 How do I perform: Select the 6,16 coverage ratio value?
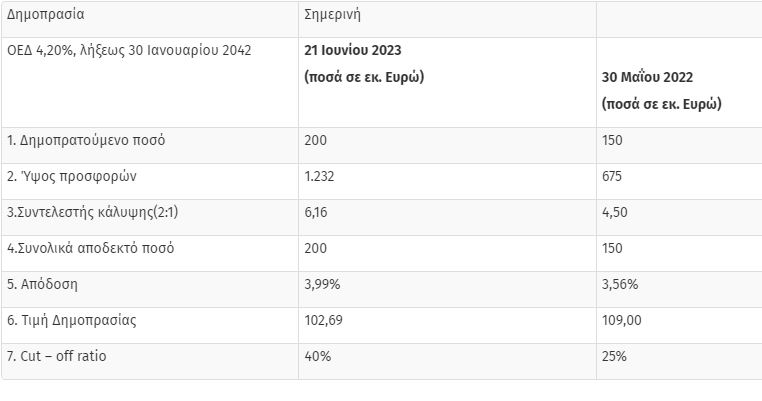point(316,212)
